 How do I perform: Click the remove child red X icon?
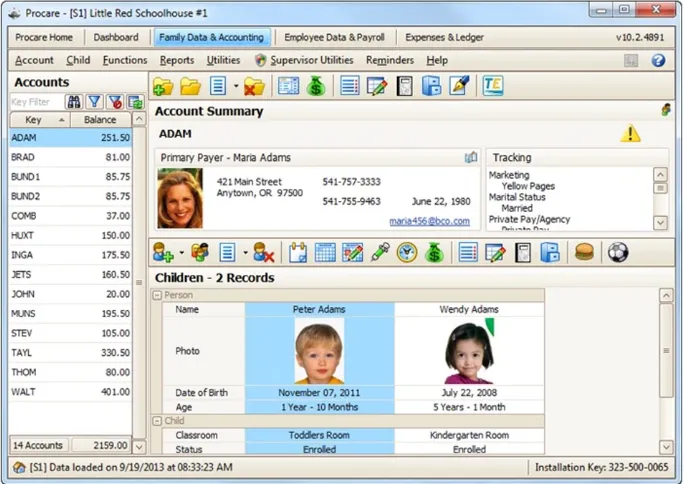(263, 252)
